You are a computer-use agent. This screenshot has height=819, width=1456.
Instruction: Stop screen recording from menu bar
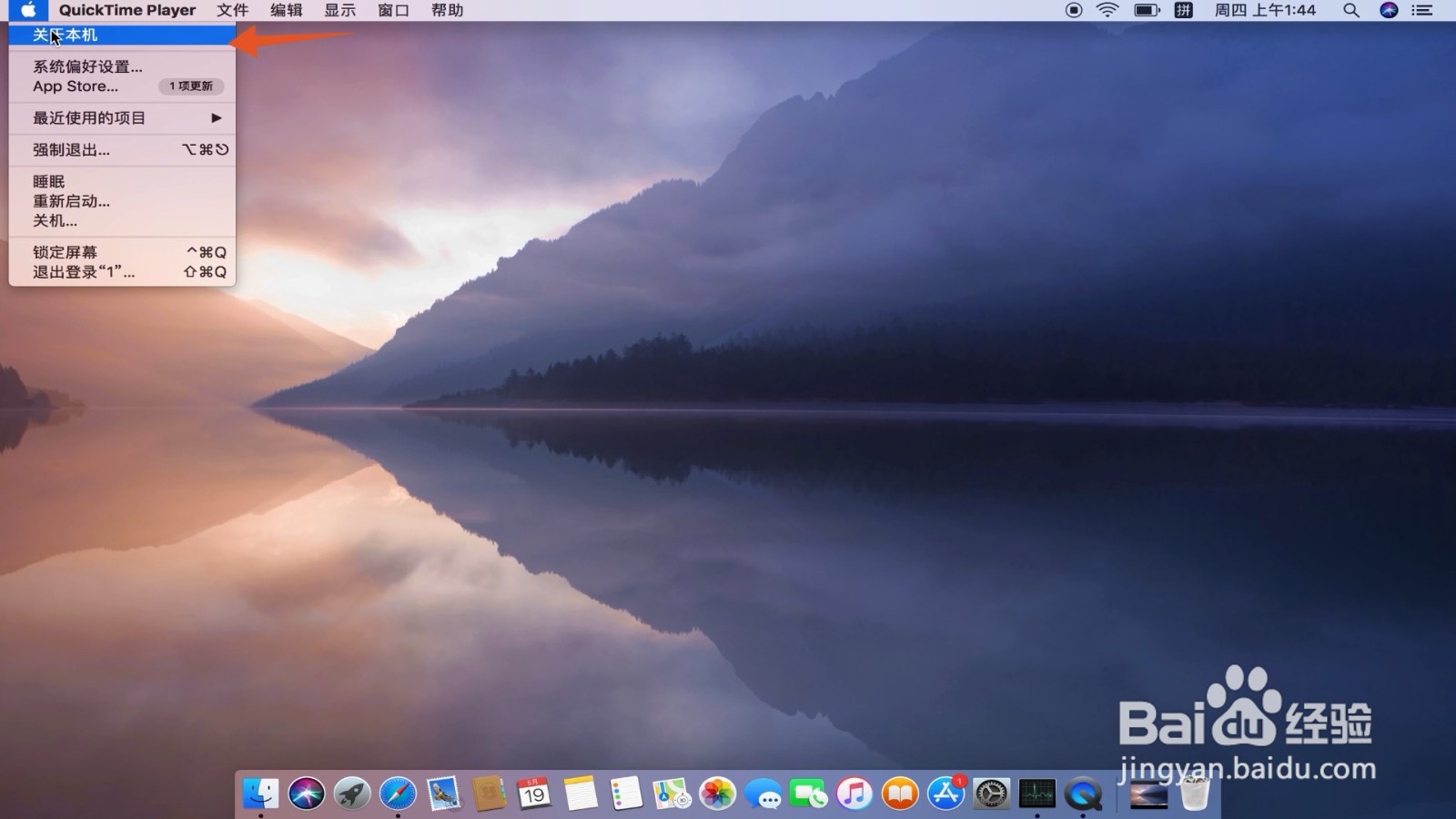tap(1074, 10)
